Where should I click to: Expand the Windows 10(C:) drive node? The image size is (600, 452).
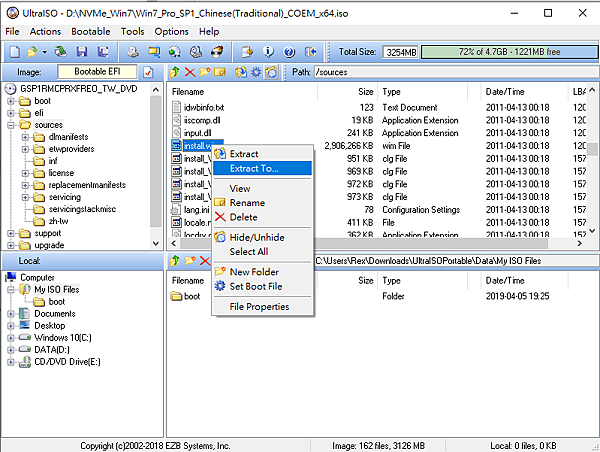11,338
